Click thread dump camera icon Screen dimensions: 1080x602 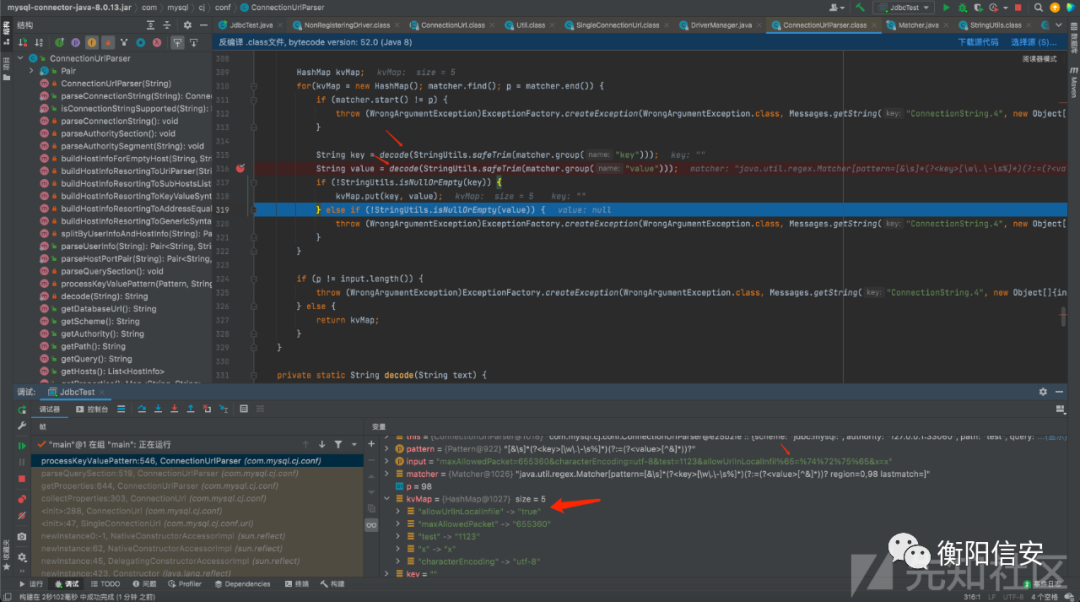(x=22, y=537)
